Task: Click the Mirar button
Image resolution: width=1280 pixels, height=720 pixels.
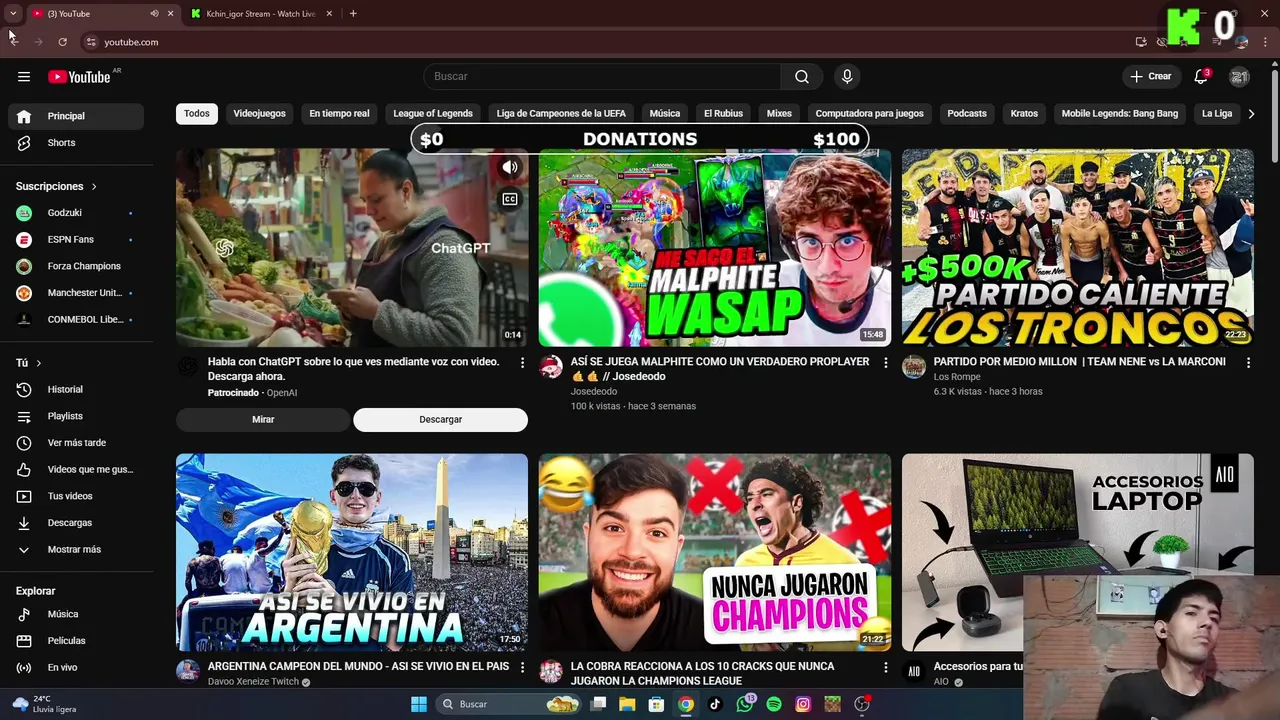Action: (263, 420)
